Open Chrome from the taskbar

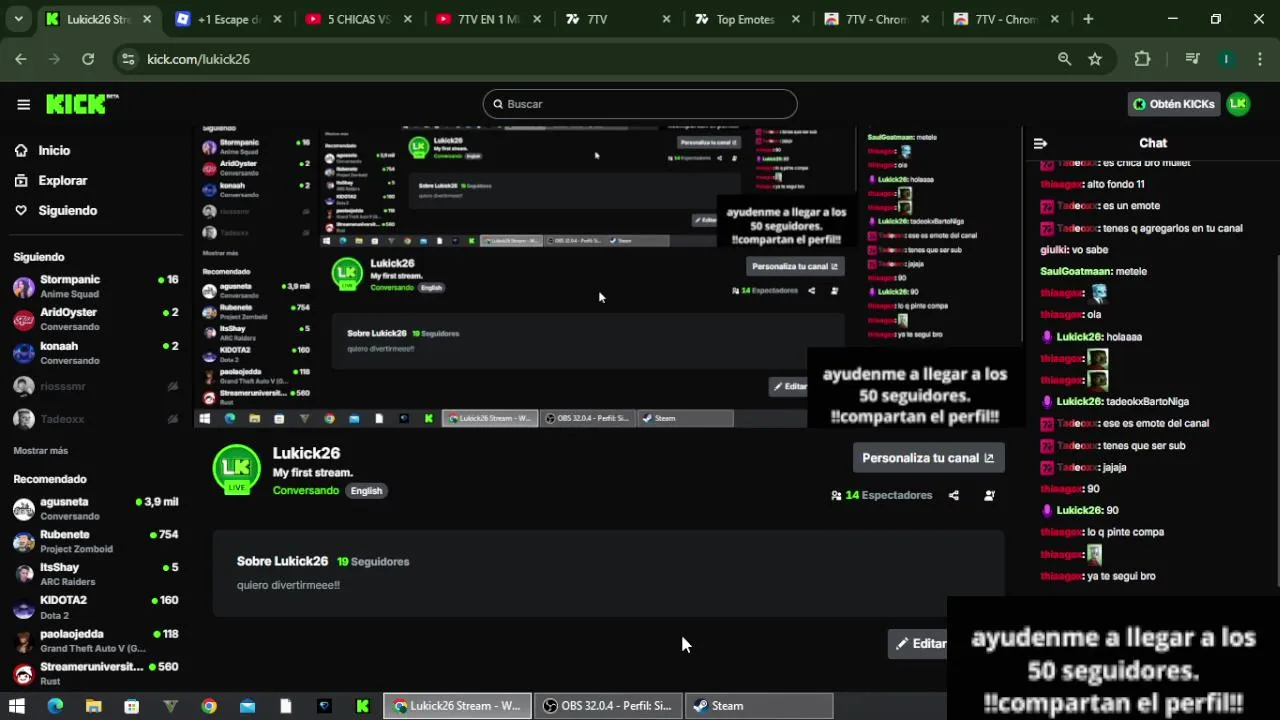209,706
